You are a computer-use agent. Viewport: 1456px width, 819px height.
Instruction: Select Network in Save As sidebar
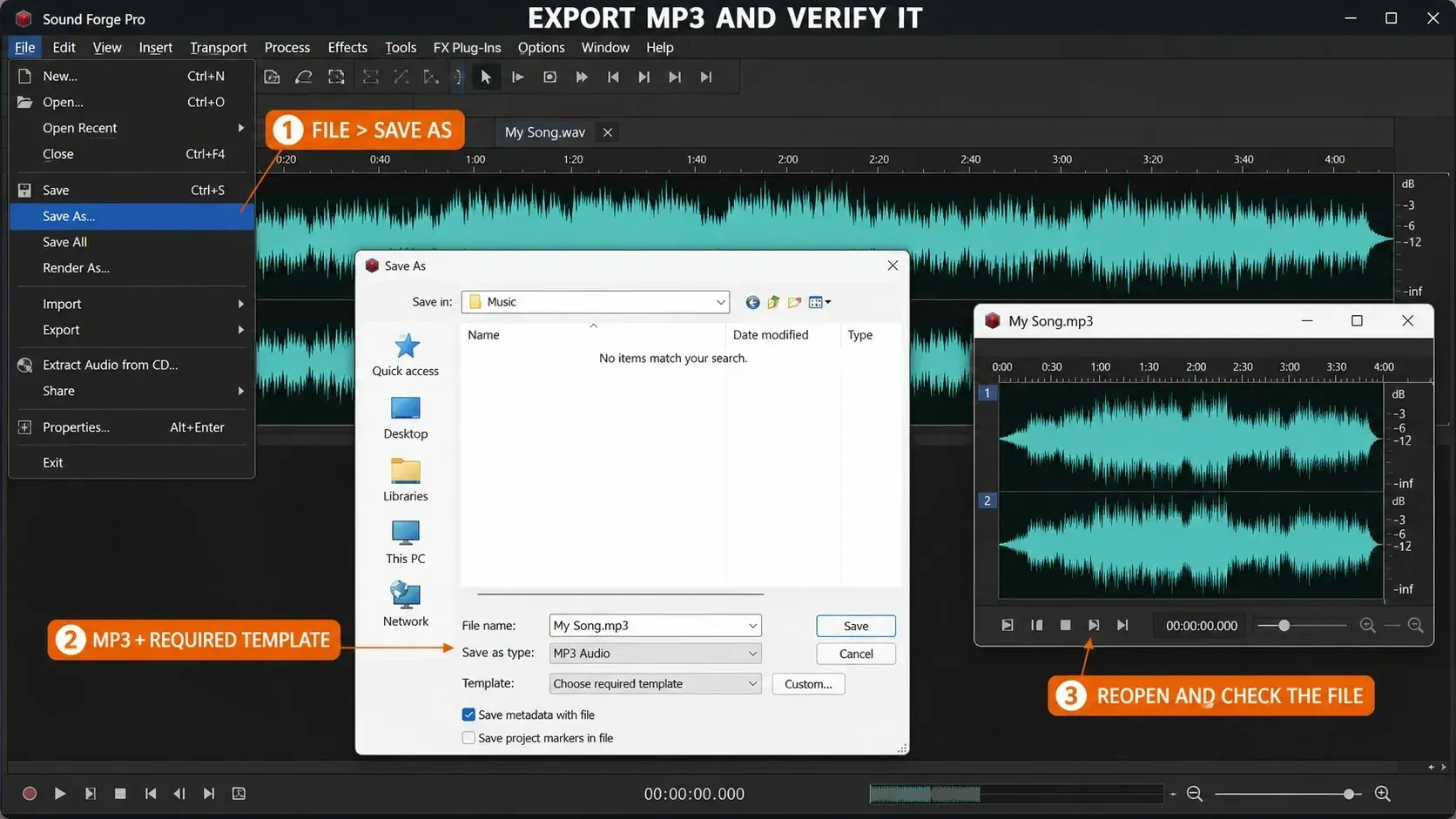pyautogui.click(x=406, y=605)
